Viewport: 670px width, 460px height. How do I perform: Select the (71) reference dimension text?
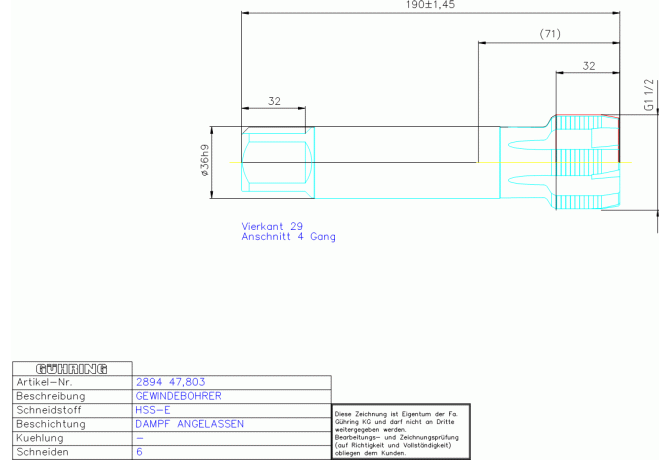coord(549,34)
